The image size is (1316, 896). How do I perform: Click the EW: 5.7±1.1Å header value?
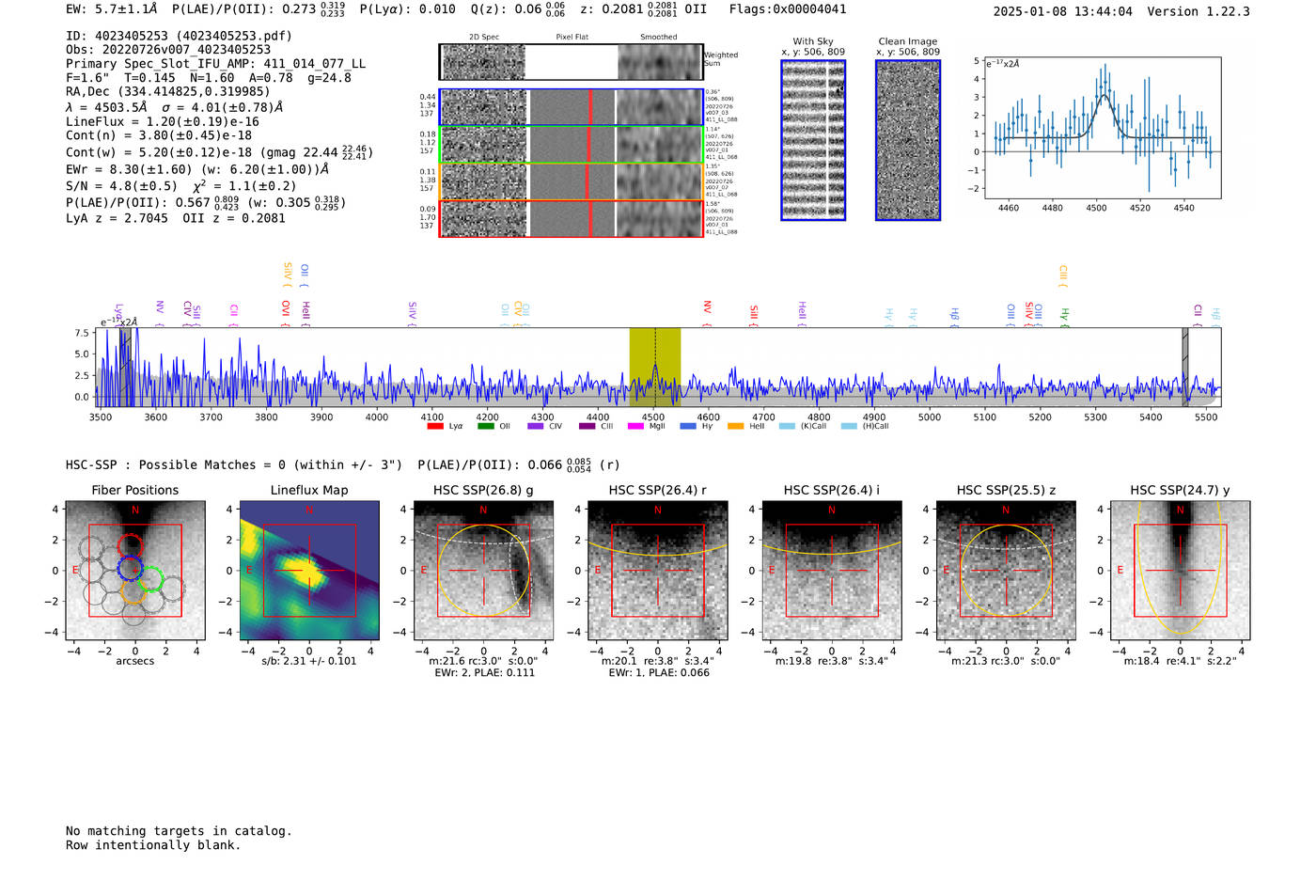pos(112,9)
